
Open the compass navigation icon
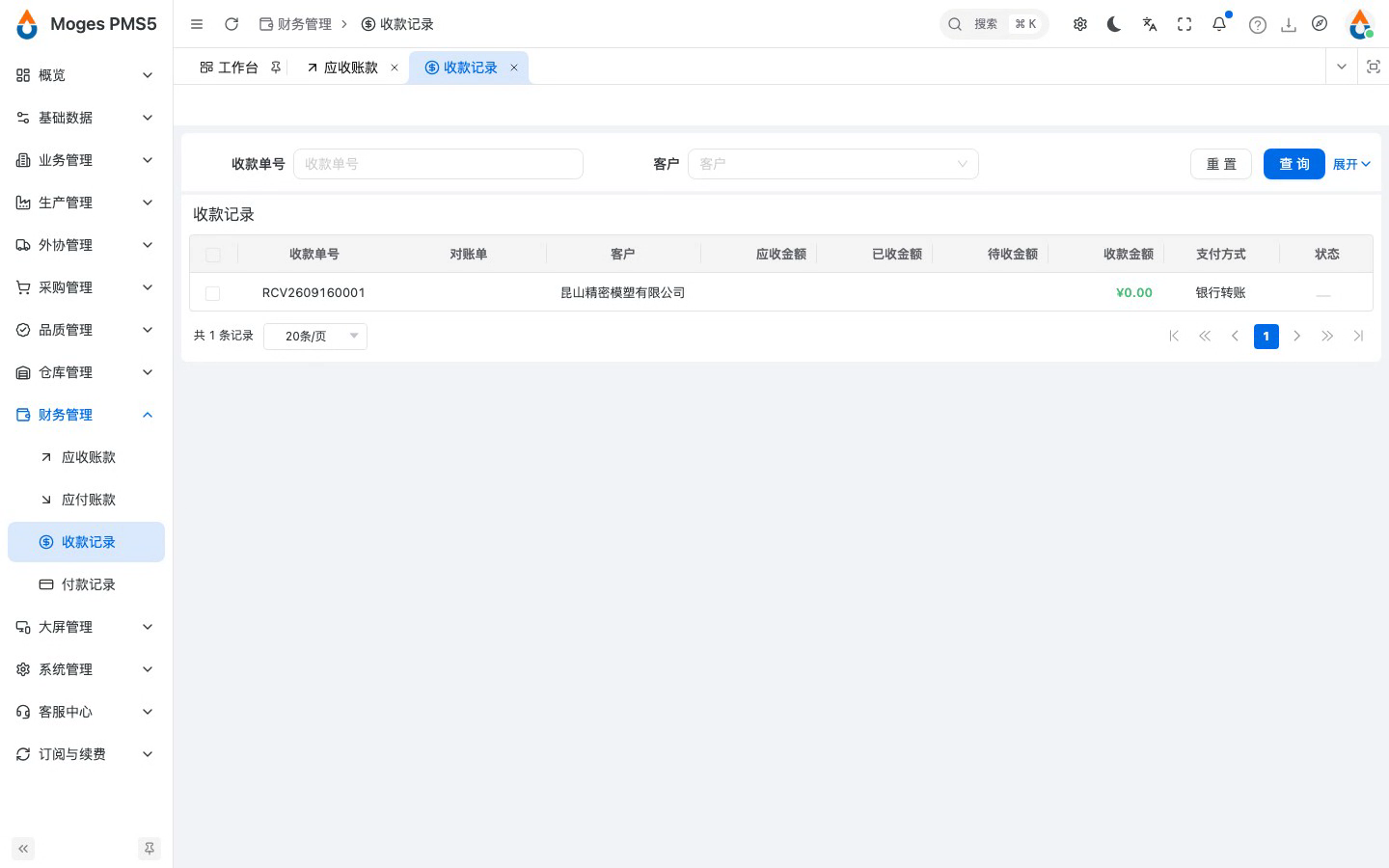pyautogui.click(x=1320, y=24)
